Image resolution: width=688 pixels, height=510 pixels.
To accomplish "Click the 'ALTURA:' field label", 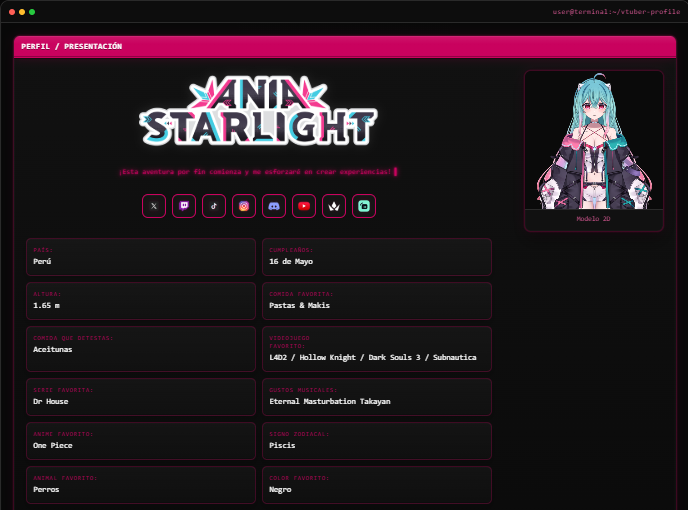I will pyautogui.click(x=47, y=294).
